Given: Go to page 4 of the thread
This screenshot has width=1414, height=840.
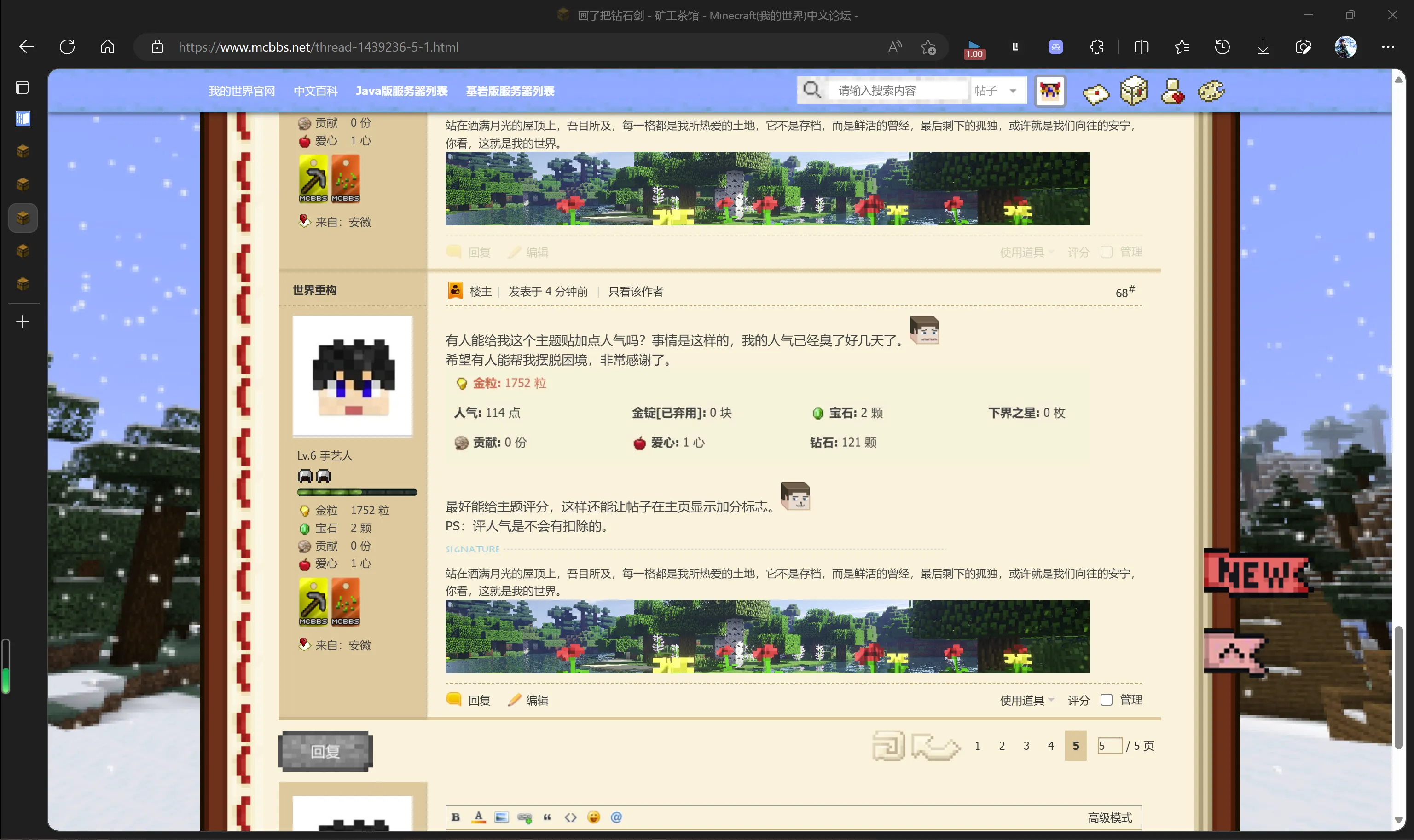Looking at the screenshot, I should click(x=1051, y=746).
